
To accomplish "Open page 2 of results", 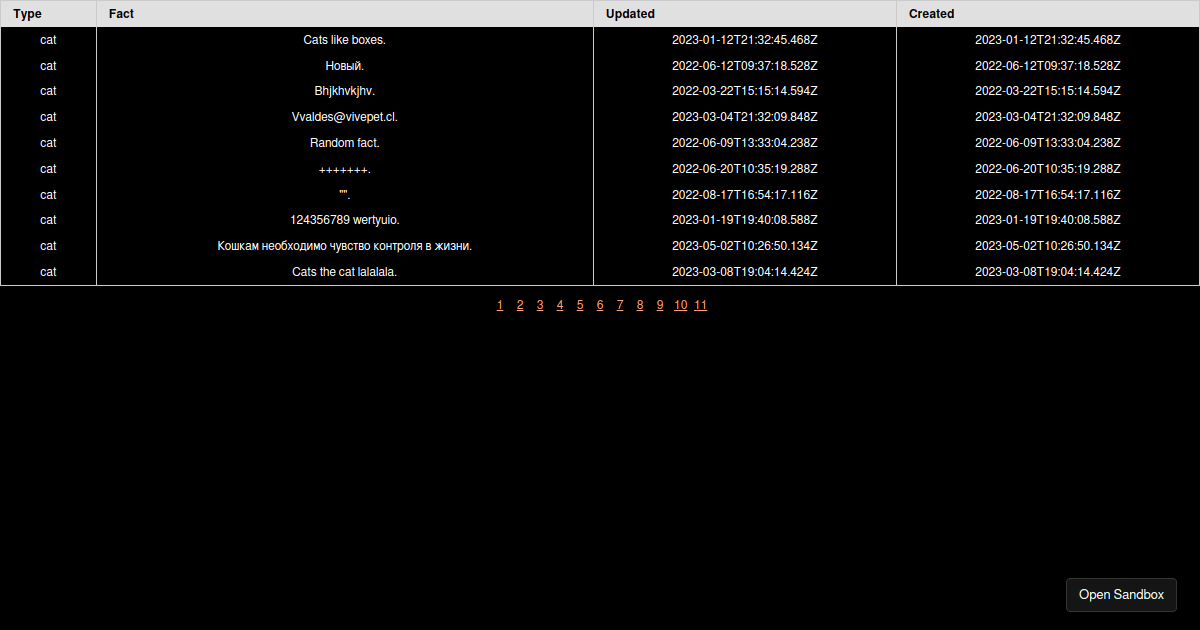I will coord(520,306).
